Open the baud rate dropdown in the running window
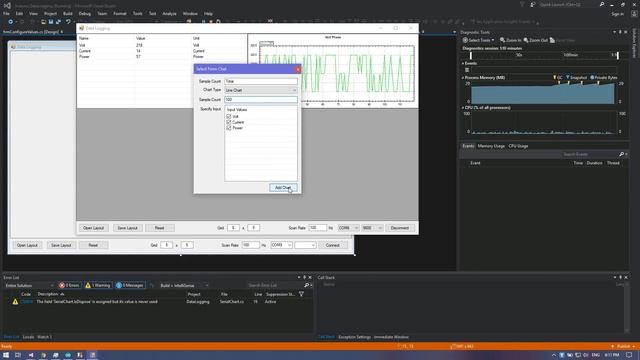This screenshot has width=640, height=360. [372, 228]
